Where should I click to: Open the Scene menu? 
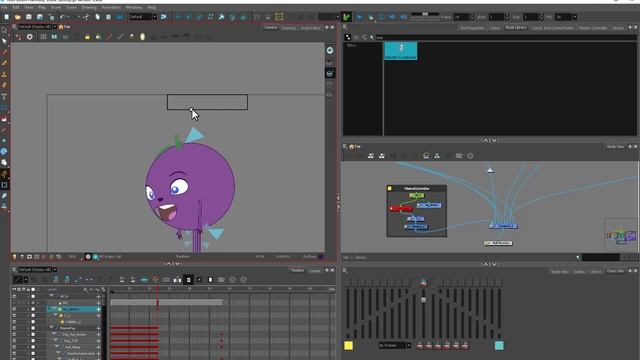click(71, 7)
